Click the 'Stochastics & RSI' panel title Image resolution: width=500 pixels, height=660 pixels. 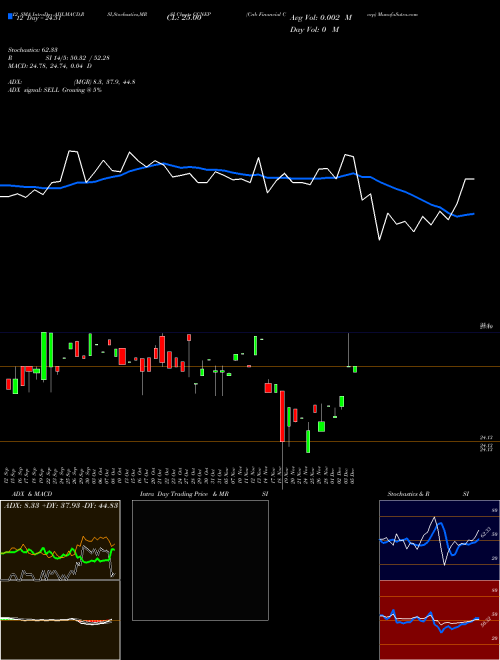coord(428,494)
